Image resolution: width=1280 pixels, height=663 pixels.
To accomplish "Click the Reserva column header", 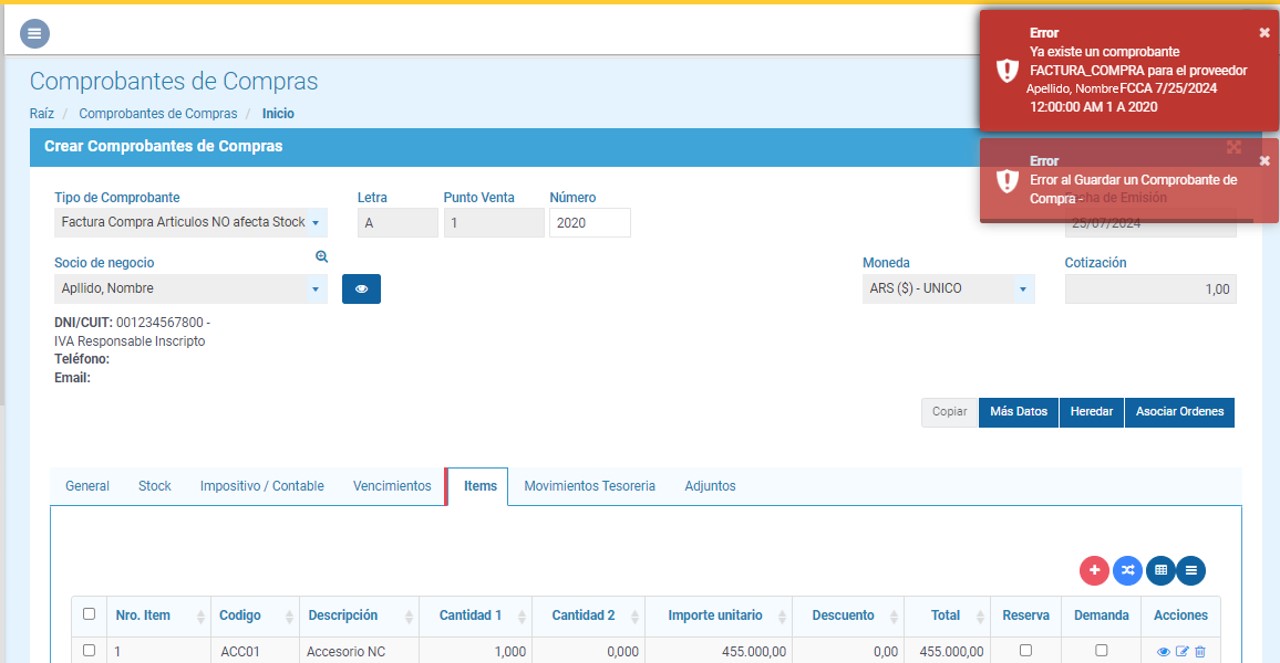I will [1026, 616].
